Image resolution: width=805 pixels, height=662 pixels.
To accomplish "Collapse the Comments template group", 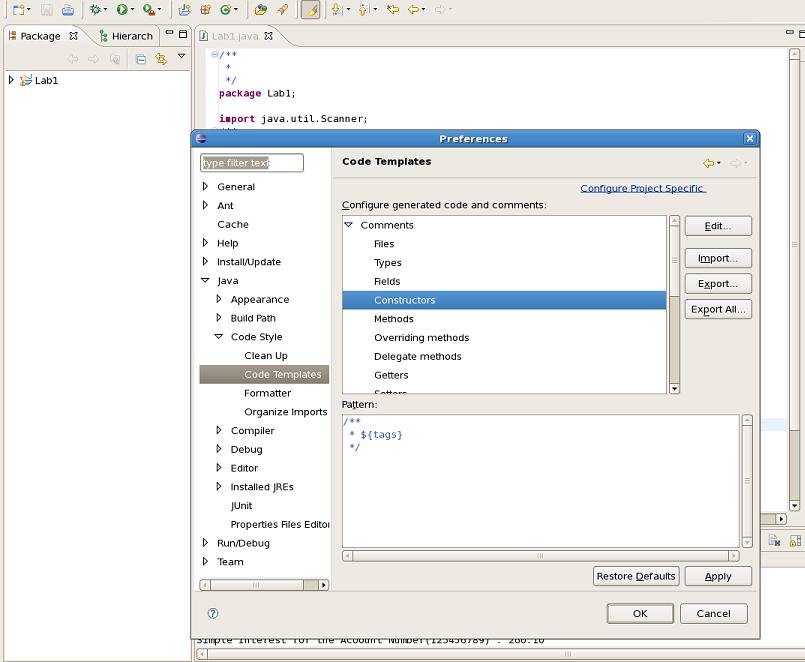I will 349,225.
